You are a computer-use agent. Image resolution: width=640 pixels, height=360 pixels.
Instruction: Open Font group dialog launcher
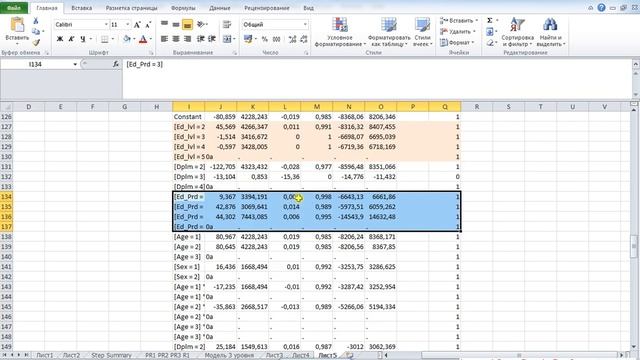[151, 53]
